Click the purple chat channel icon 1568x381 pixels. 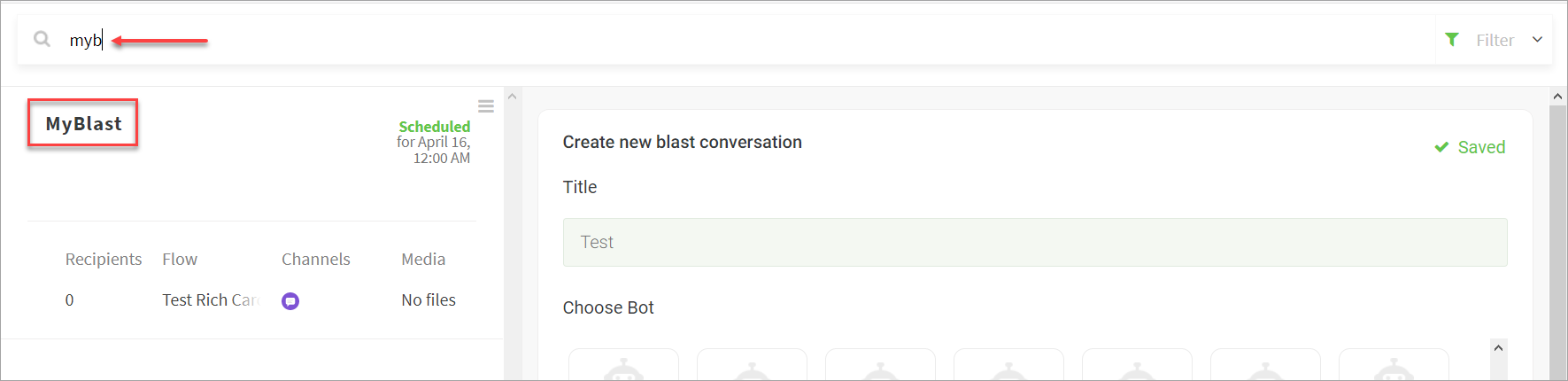pos(290,301)
